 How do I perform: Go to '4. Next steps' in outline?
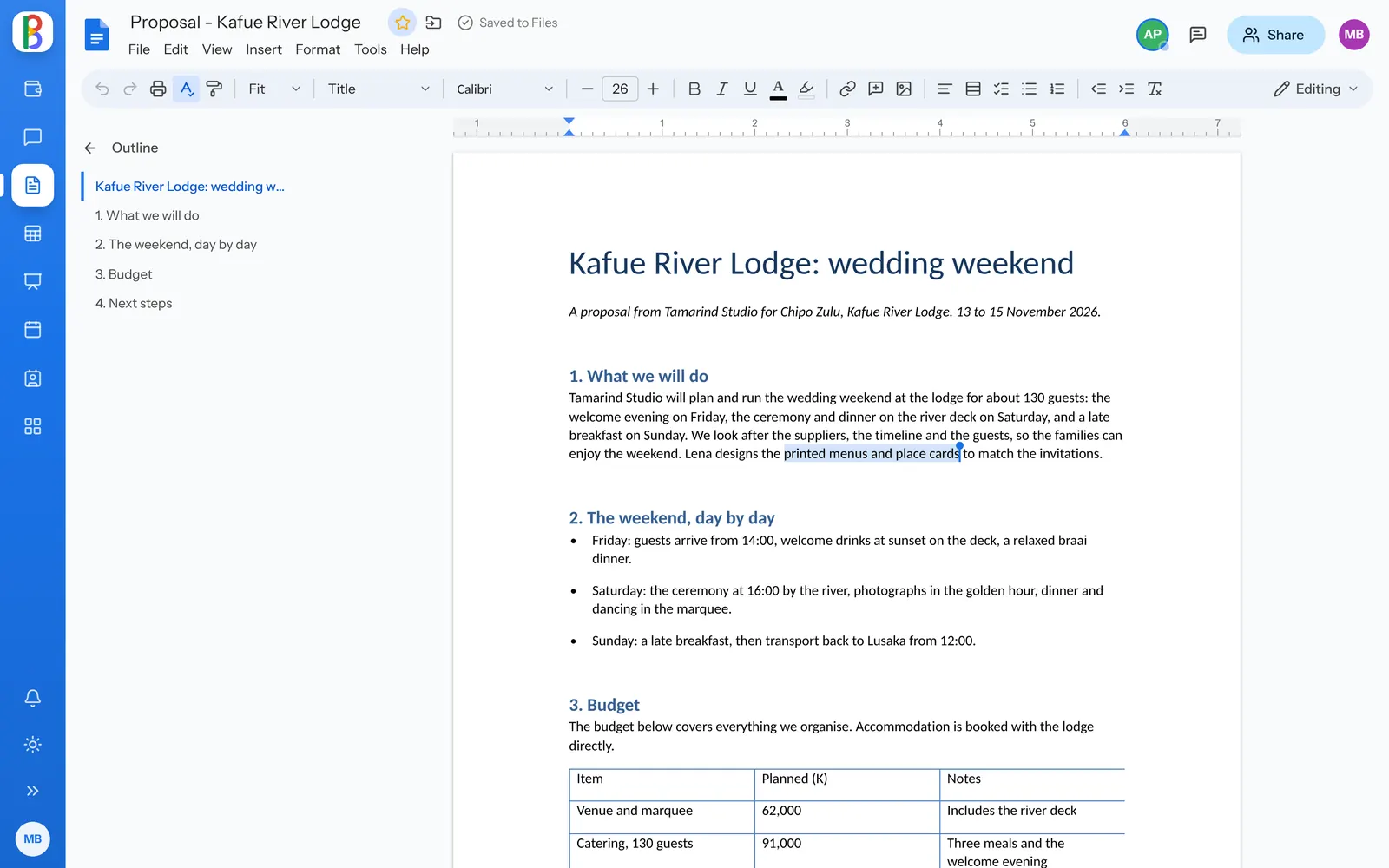pyautogui.click(x=134, y=303)
